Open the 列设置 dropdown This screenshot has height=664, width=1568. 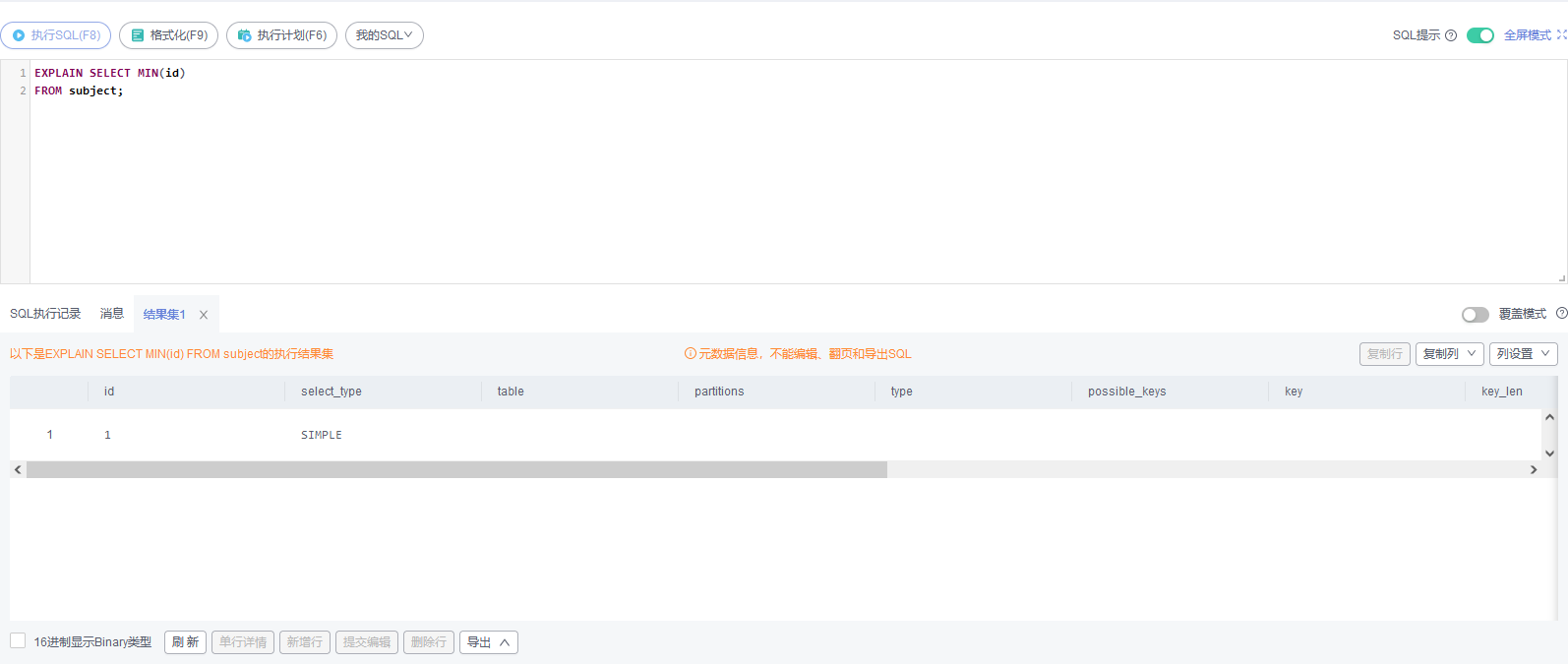[x=1524, y=354]
